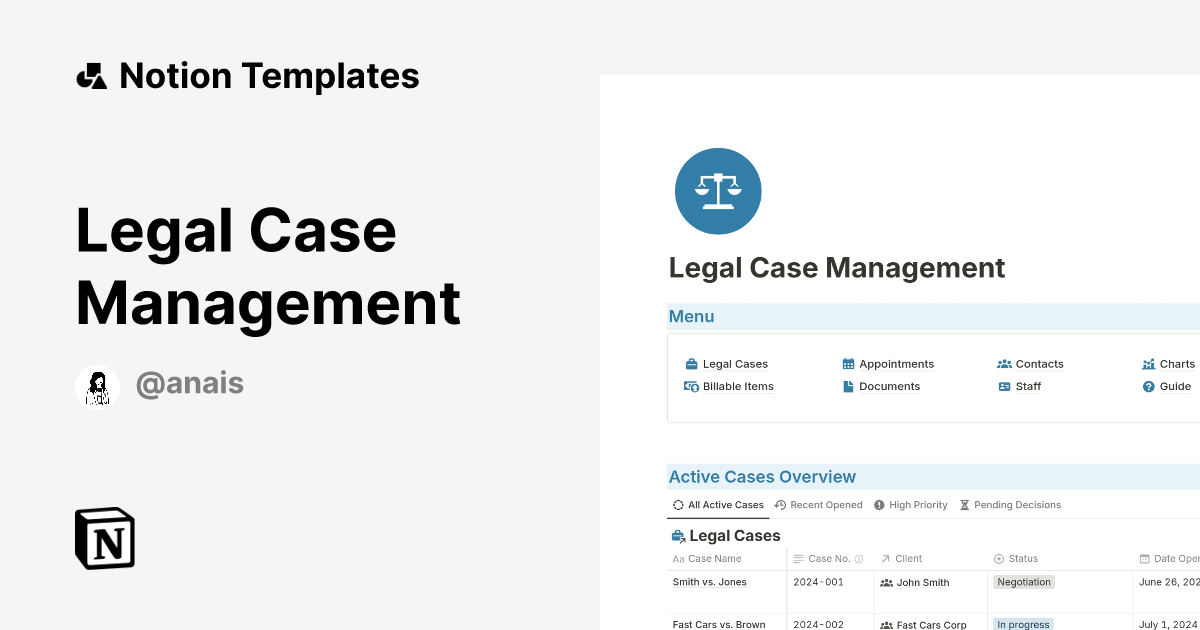
Task: Select the High Priority view tab
Action: click(911, 504)
